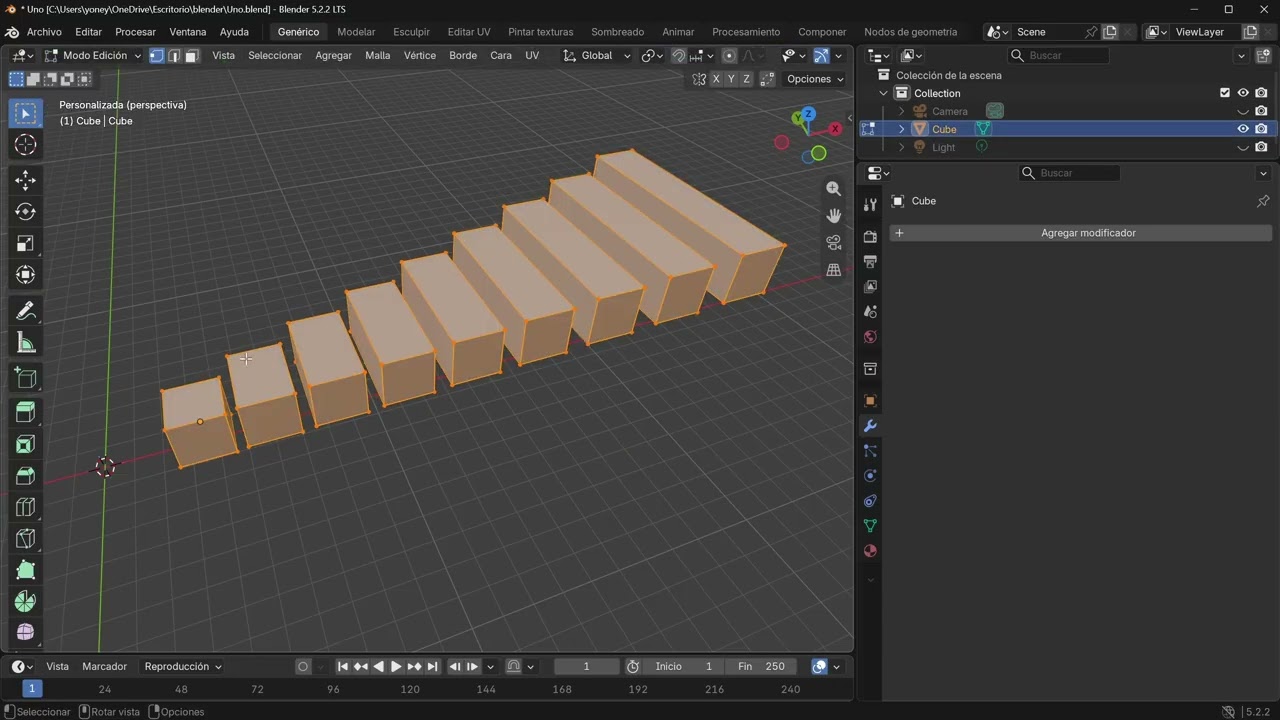Collapse the Collection tree item
This screenshot has height=720, width=1280.
883,93
